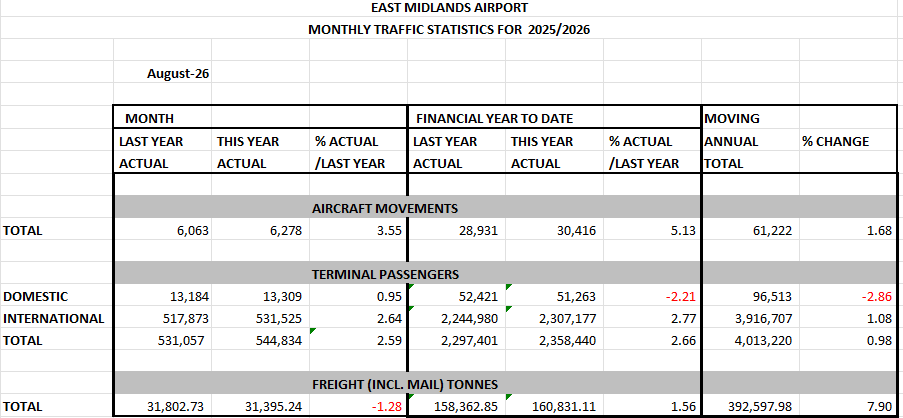
Task: Click TOTAL label of the freight tonnes row
Action: coord(22,406)
